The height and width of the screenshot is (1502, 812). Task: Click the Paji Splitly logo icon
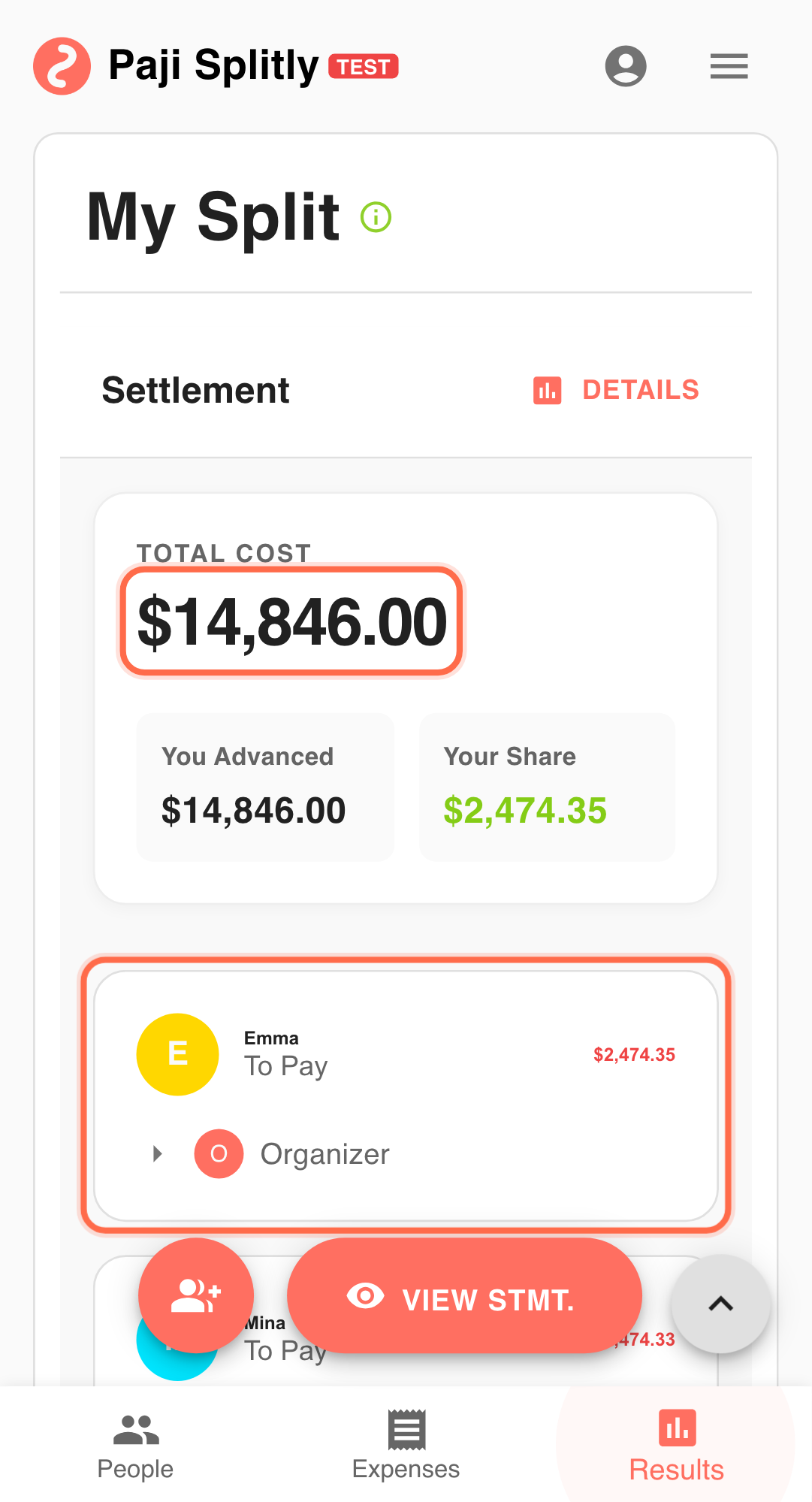[x=62, y=66]
